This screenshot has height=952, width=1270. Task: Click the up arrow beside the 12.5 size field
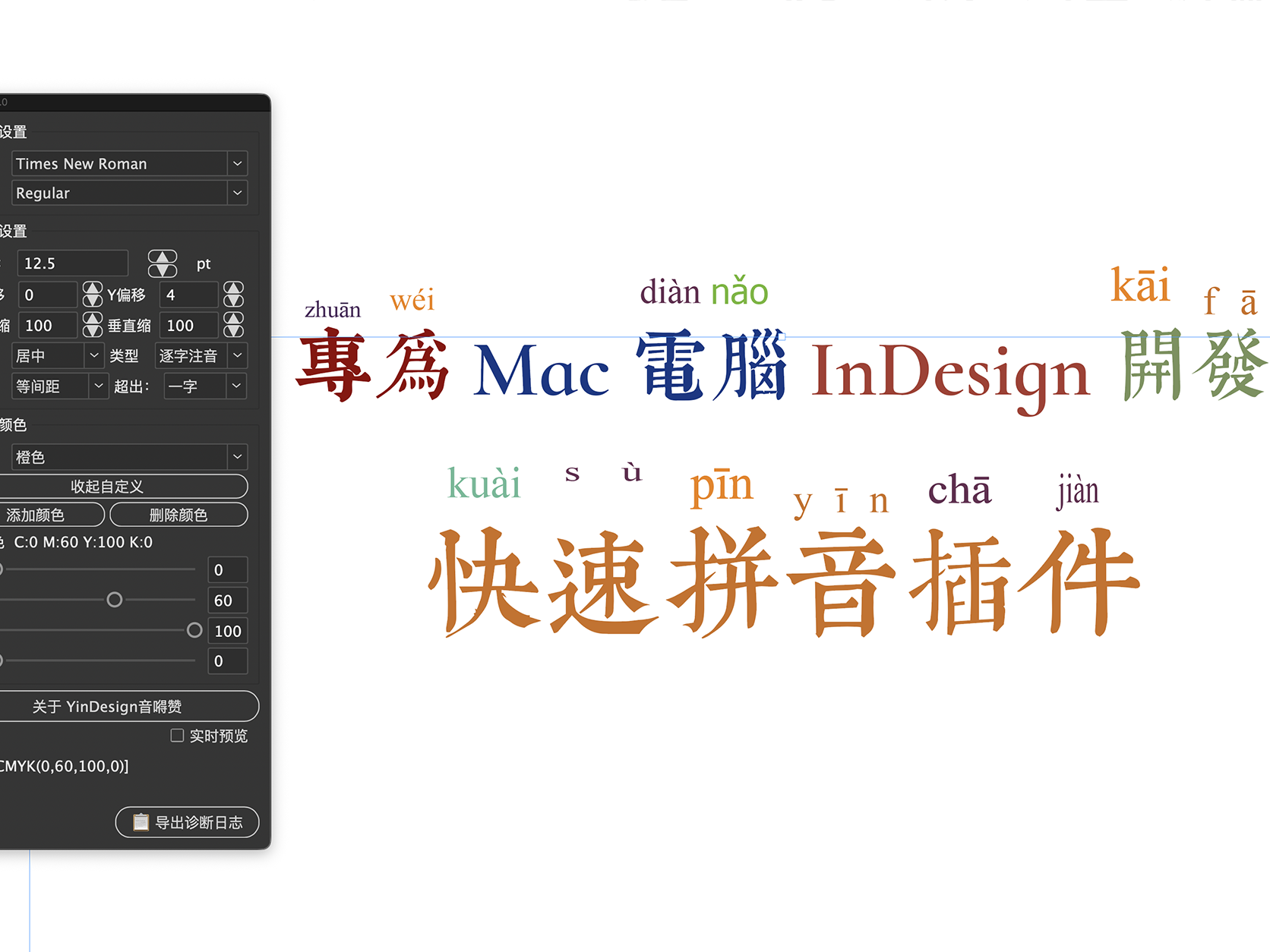point(163,257)
